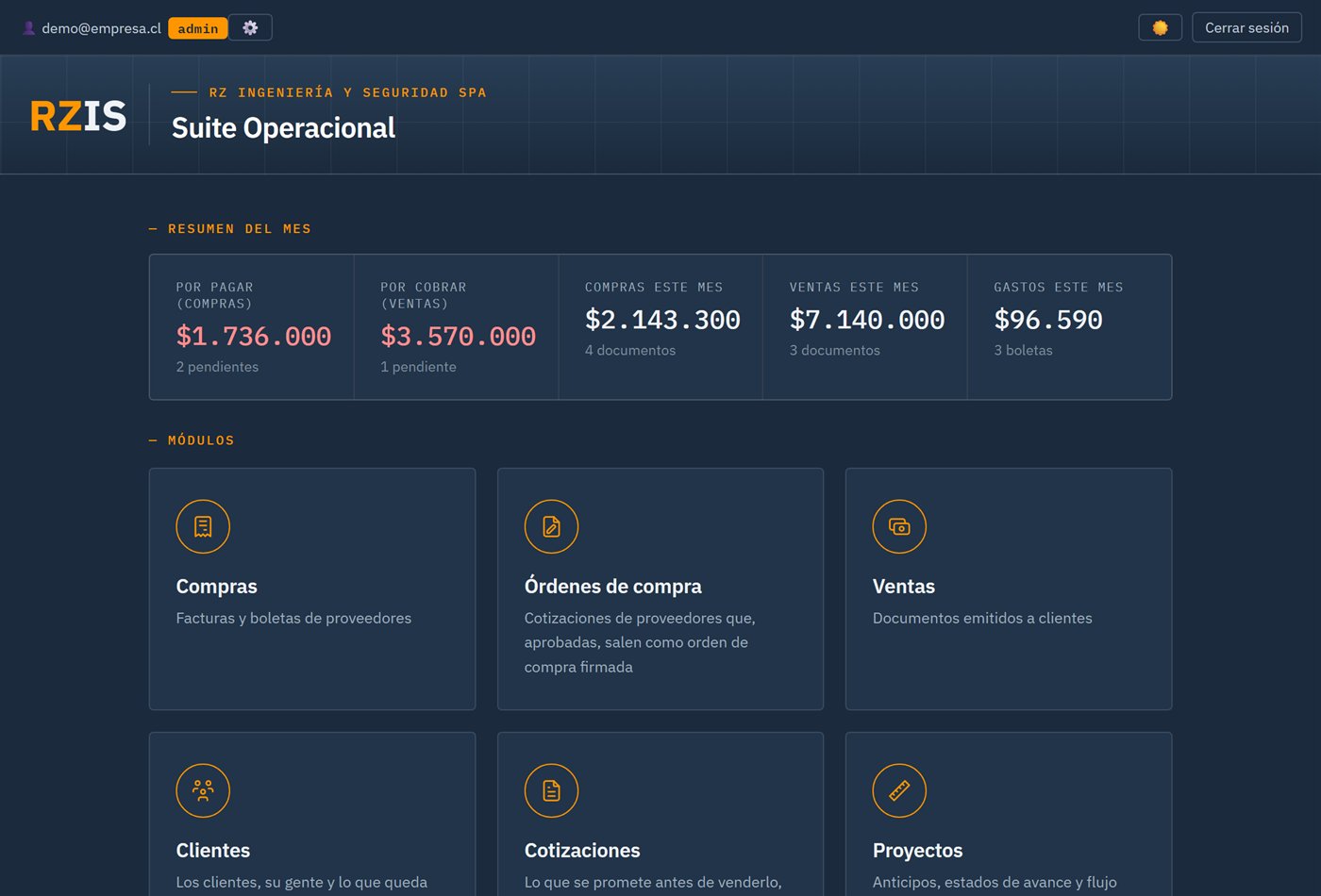The height and width of the screenshot is (896, 1321).
Task: Click the 'POR PAGAR (COMPRAS)' label
Action: point(214,295)
